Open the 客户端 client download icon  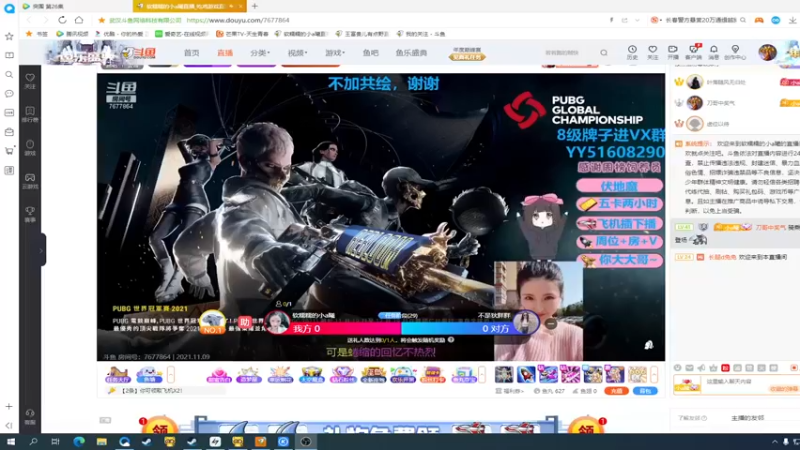pyautogui.click(x=693, y=52)
